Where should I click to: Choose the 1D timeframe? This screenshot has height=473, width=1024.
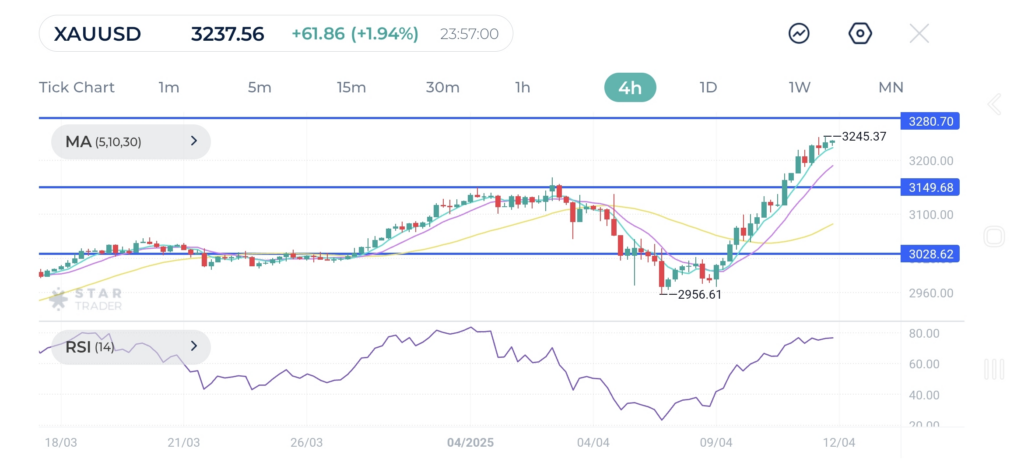click(x=708, y=87)
